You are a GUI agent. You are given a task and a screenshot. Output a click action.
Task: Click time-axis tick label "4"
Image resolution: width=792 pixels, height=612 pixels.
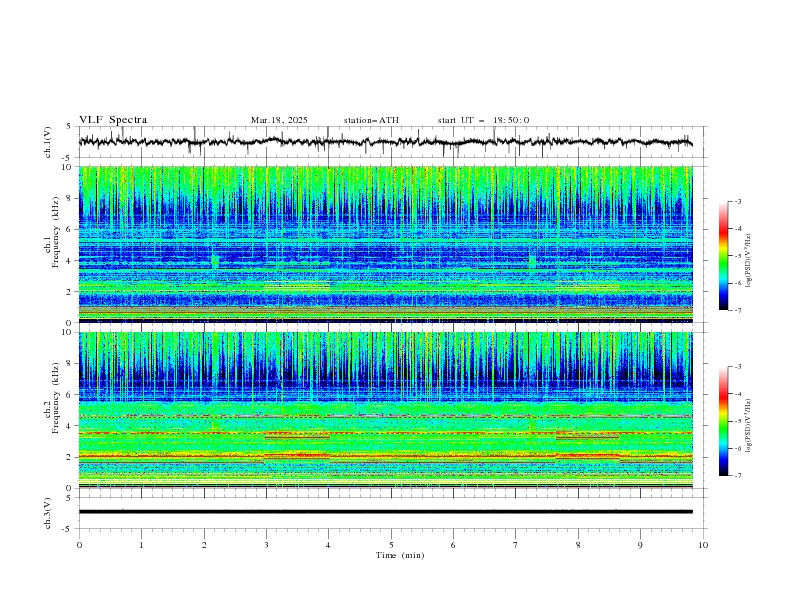329,545
